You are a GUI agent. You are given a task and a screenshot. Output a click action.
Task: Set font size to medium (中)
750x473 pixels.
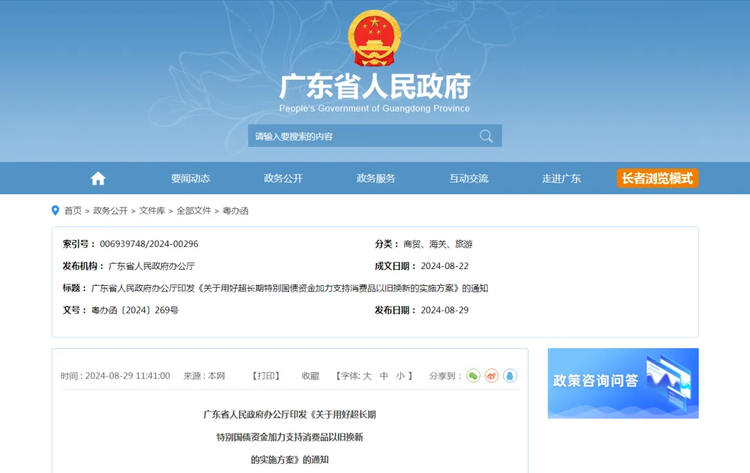click(384, 376)
